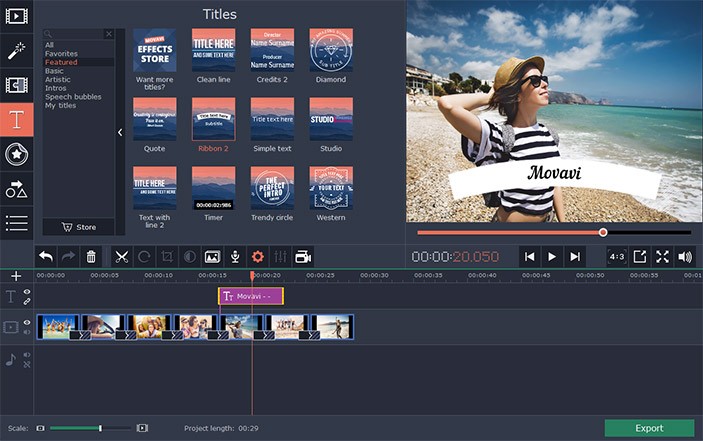Add a track with plus icon
This screenshot has height=441, width=703.
(x=16, y=276)
